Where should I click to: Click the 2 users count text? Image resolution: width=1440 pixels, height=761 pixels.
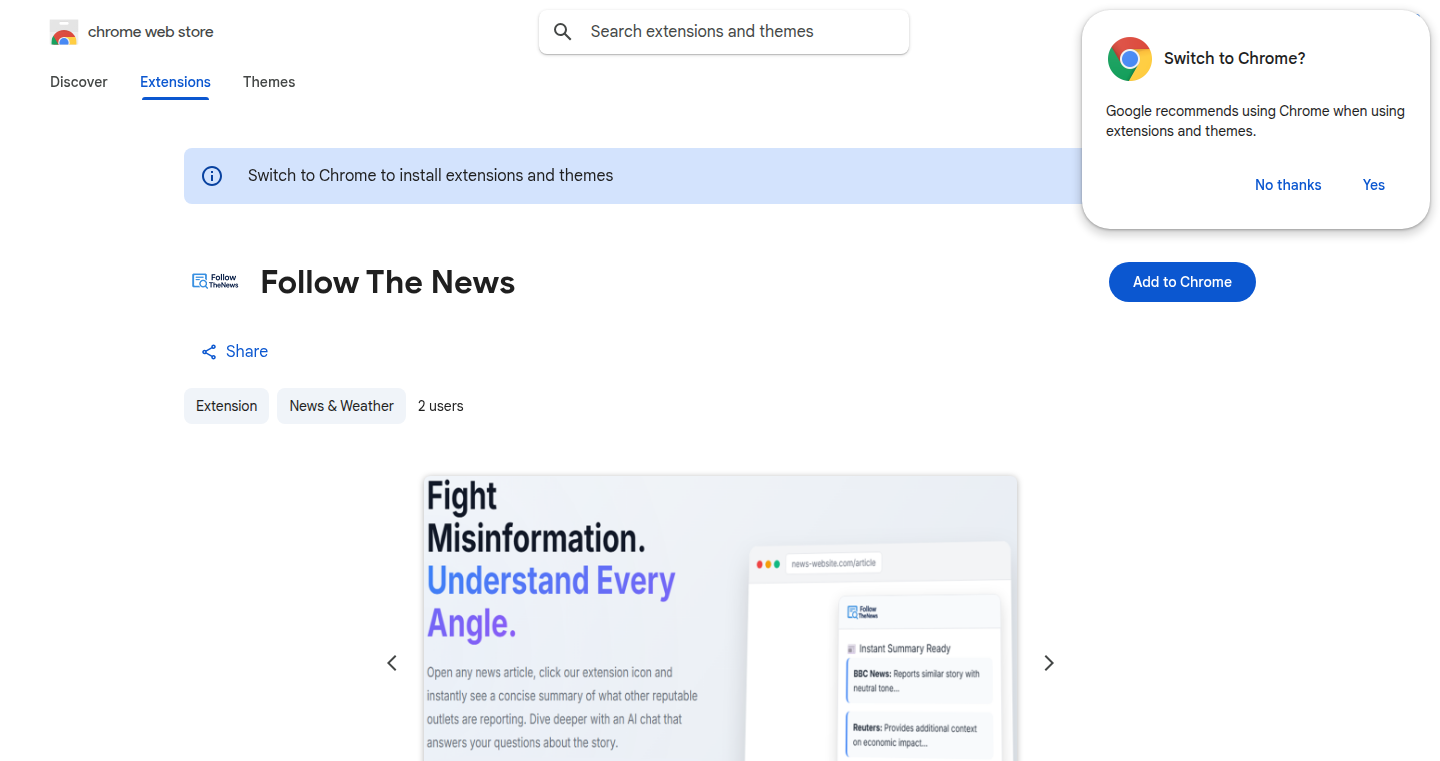click(x=441, y=406)
